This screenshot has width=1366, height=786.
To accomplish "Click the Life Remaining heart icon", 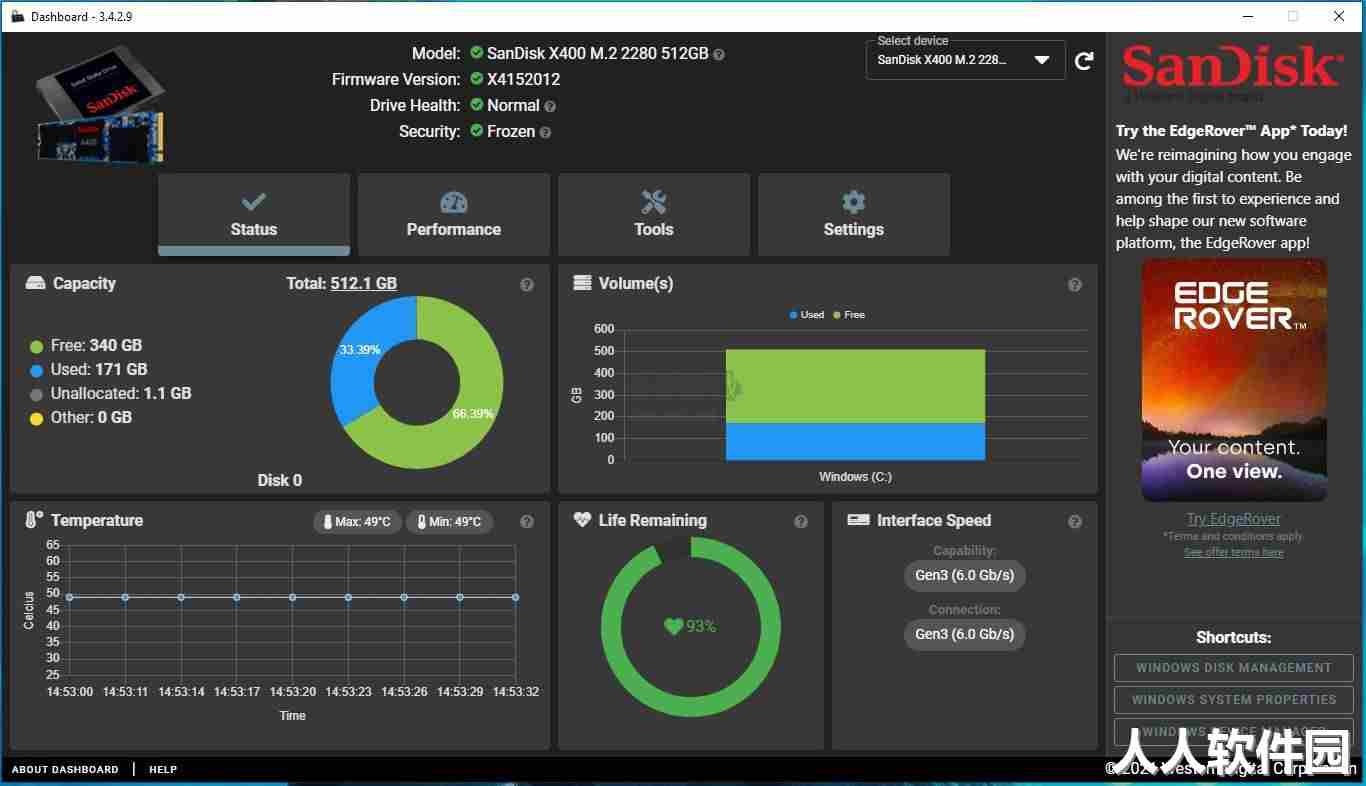I will pyautogui.click(x=582, y=520).
